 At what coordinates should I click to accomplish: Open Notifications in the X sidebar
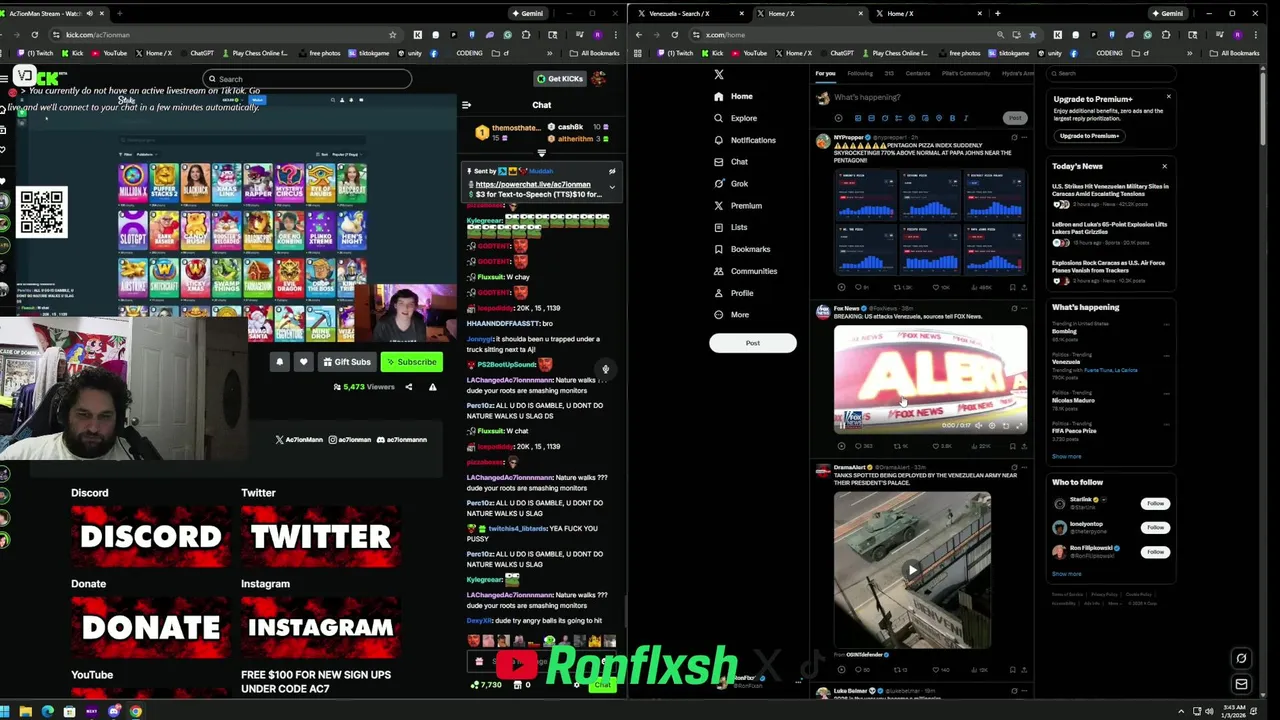(x=744, y=140)
